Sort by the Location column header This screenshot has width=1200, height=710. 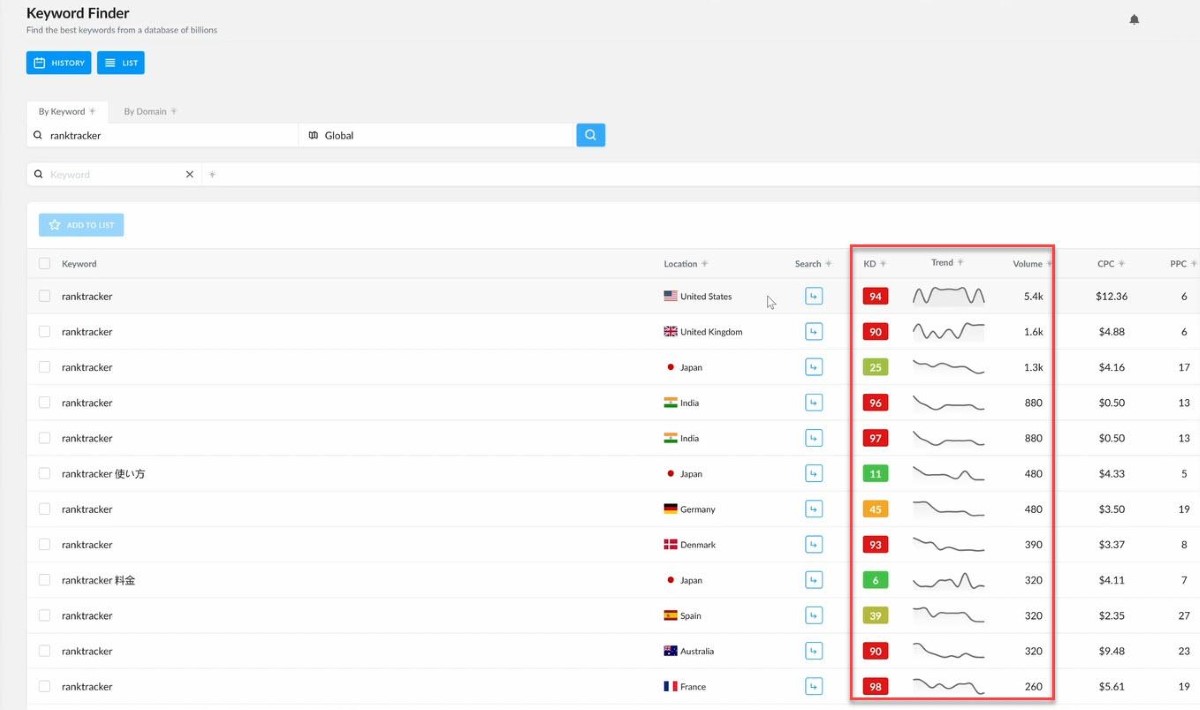coord(685,264)
